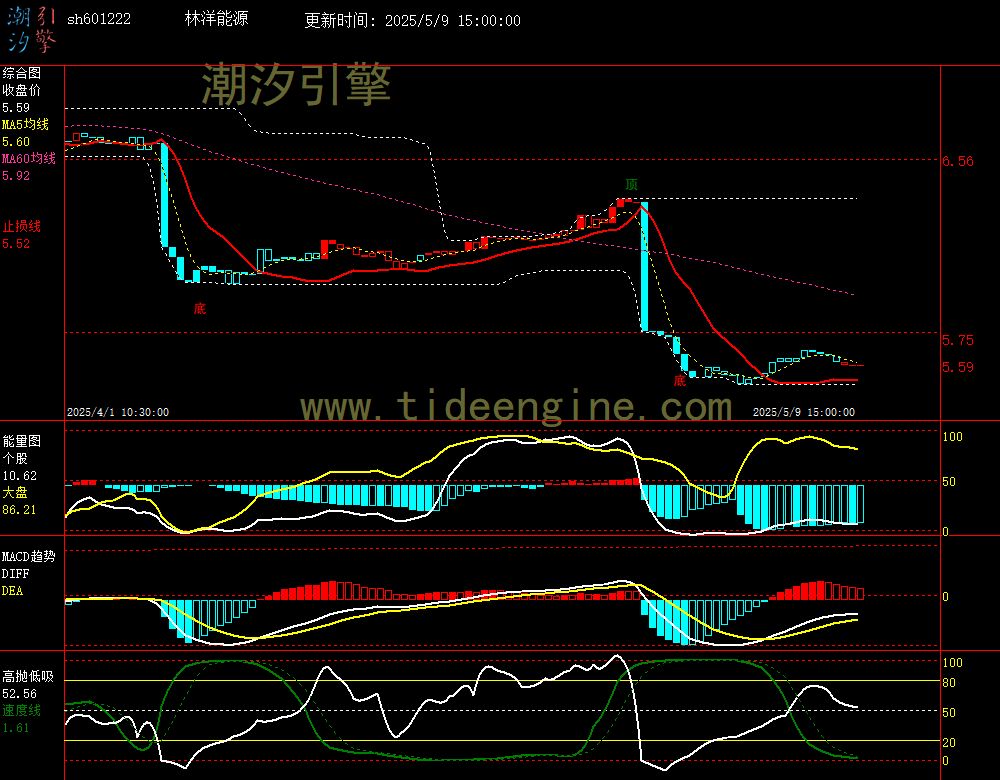Click the 速度线 value 1.61

pos(16,728)
